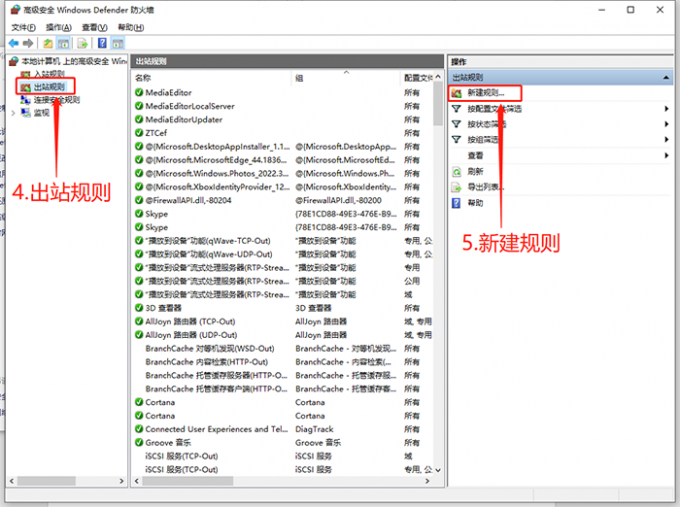Open the 查看(V) menu
Image resolution: width=680 pixels, height=507 pixels.
[95, 27]
